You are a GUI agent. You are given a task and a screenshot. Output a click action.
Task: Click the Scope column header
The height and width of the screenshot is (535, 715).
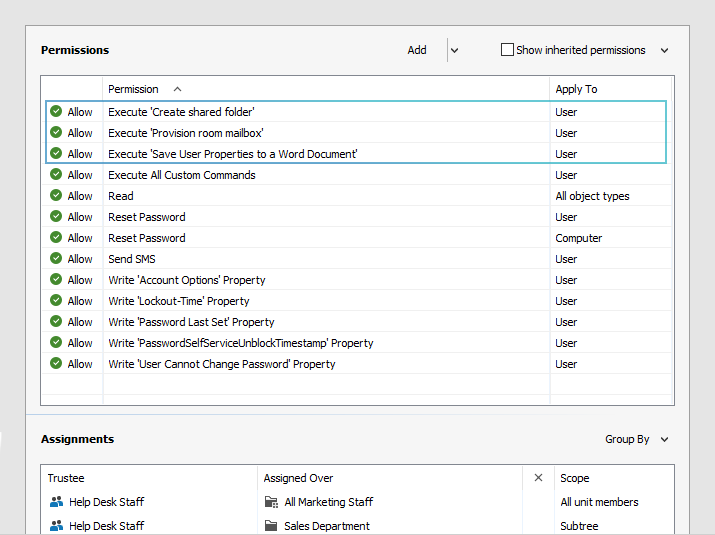(x=575, y=478)
